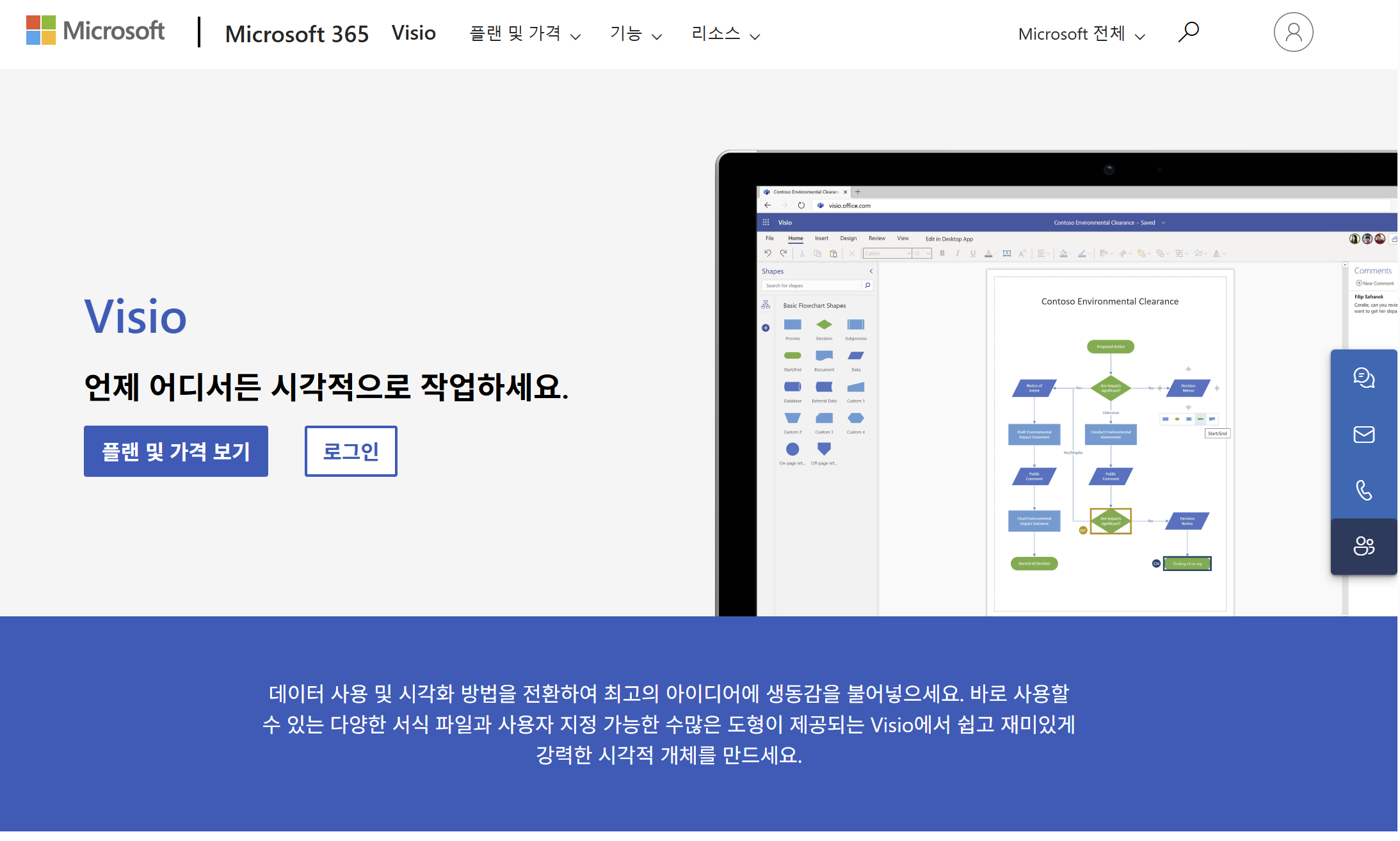Select the On-page reference circle shape
Image resolution: width=1400 pixels, height=841 pixels.
(793, 449)
